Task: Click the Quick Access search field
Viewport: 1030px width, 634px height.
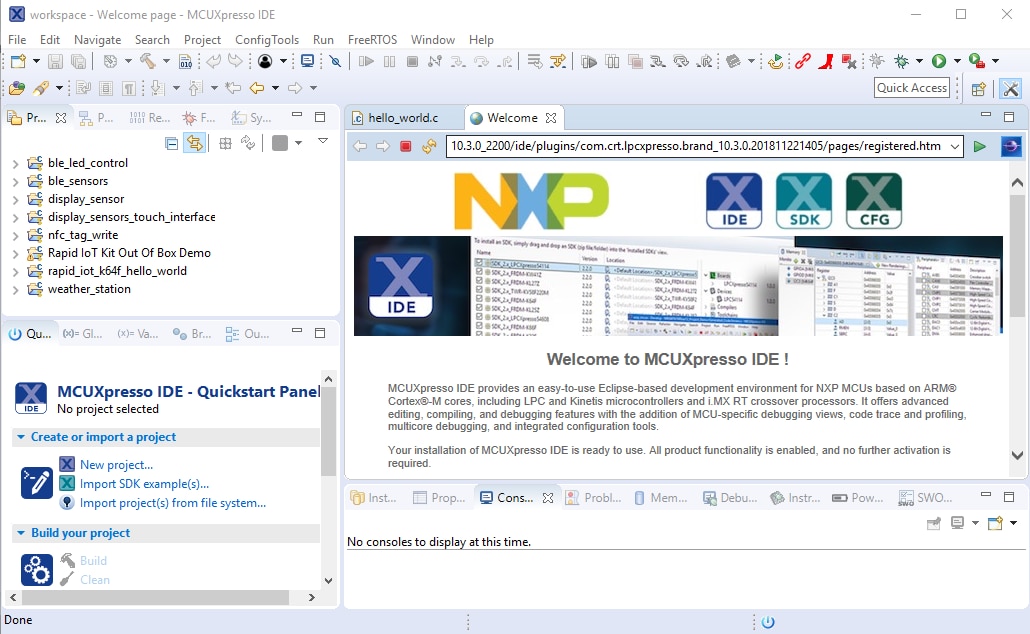Action: tap(911, 88)
